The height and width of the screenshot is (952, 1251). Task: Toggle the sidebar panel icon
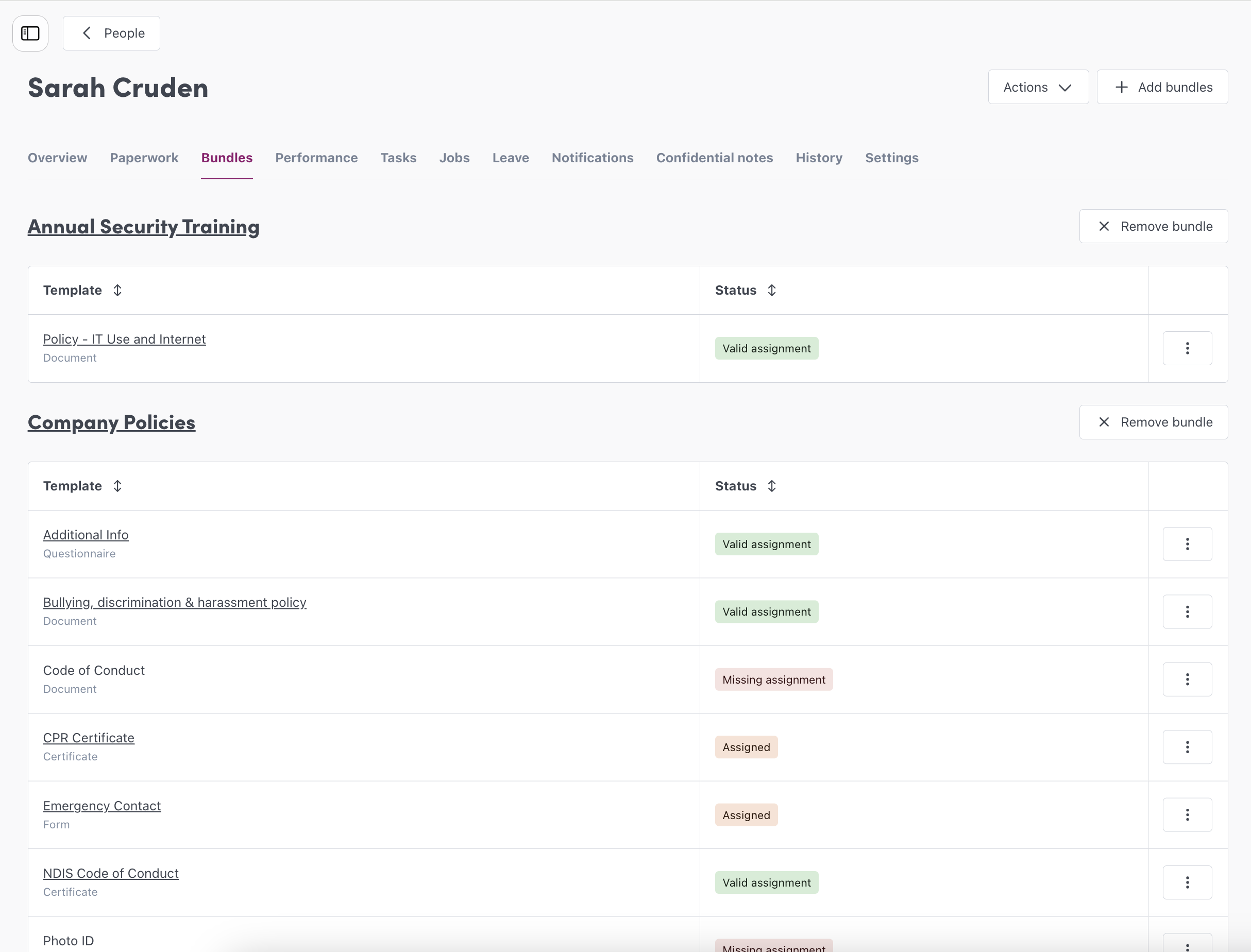point(30,33)
